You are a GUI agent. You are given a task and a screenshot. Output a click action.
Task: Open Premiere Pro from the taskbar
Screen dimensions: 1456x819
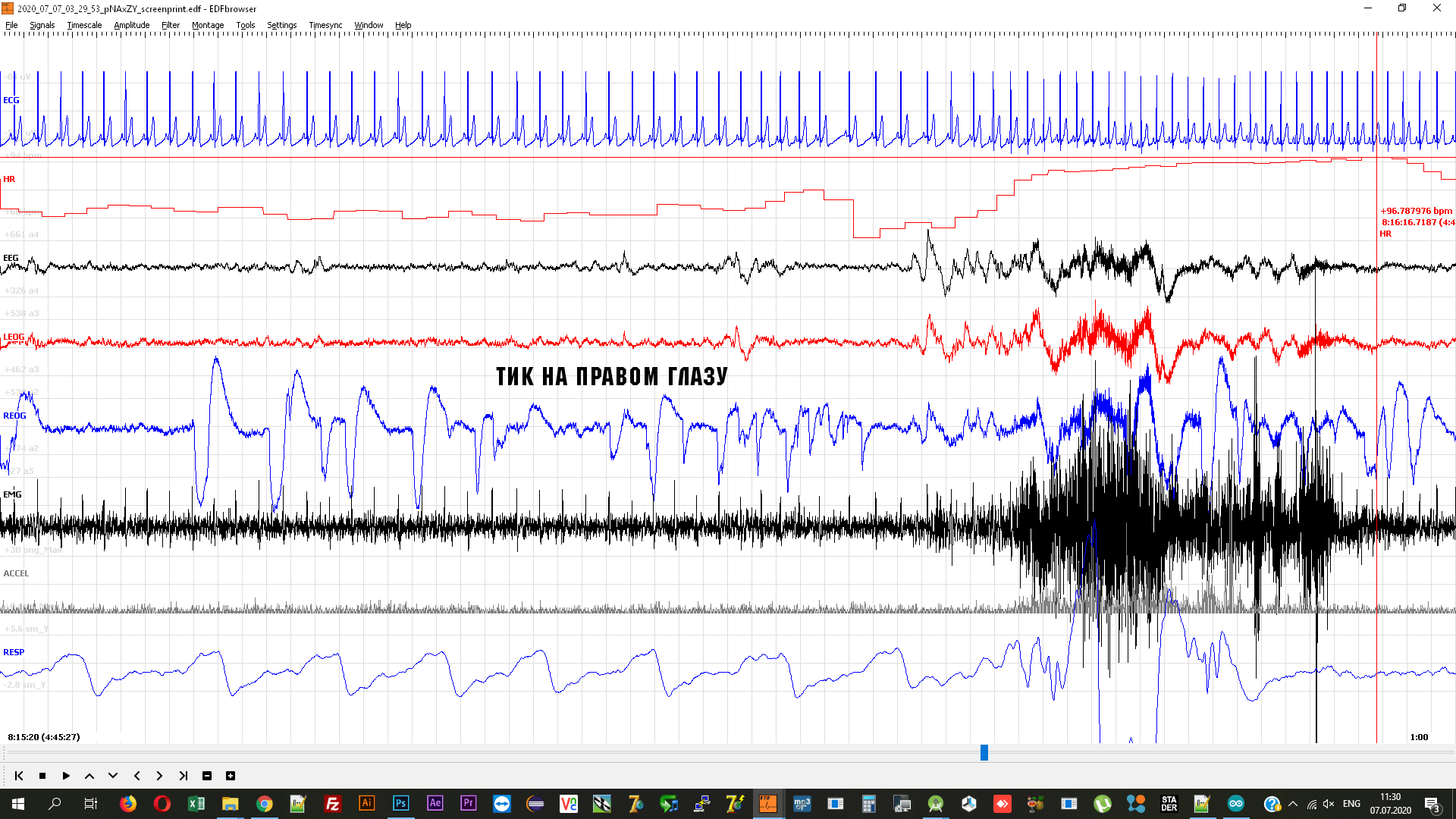pos(468,804)
